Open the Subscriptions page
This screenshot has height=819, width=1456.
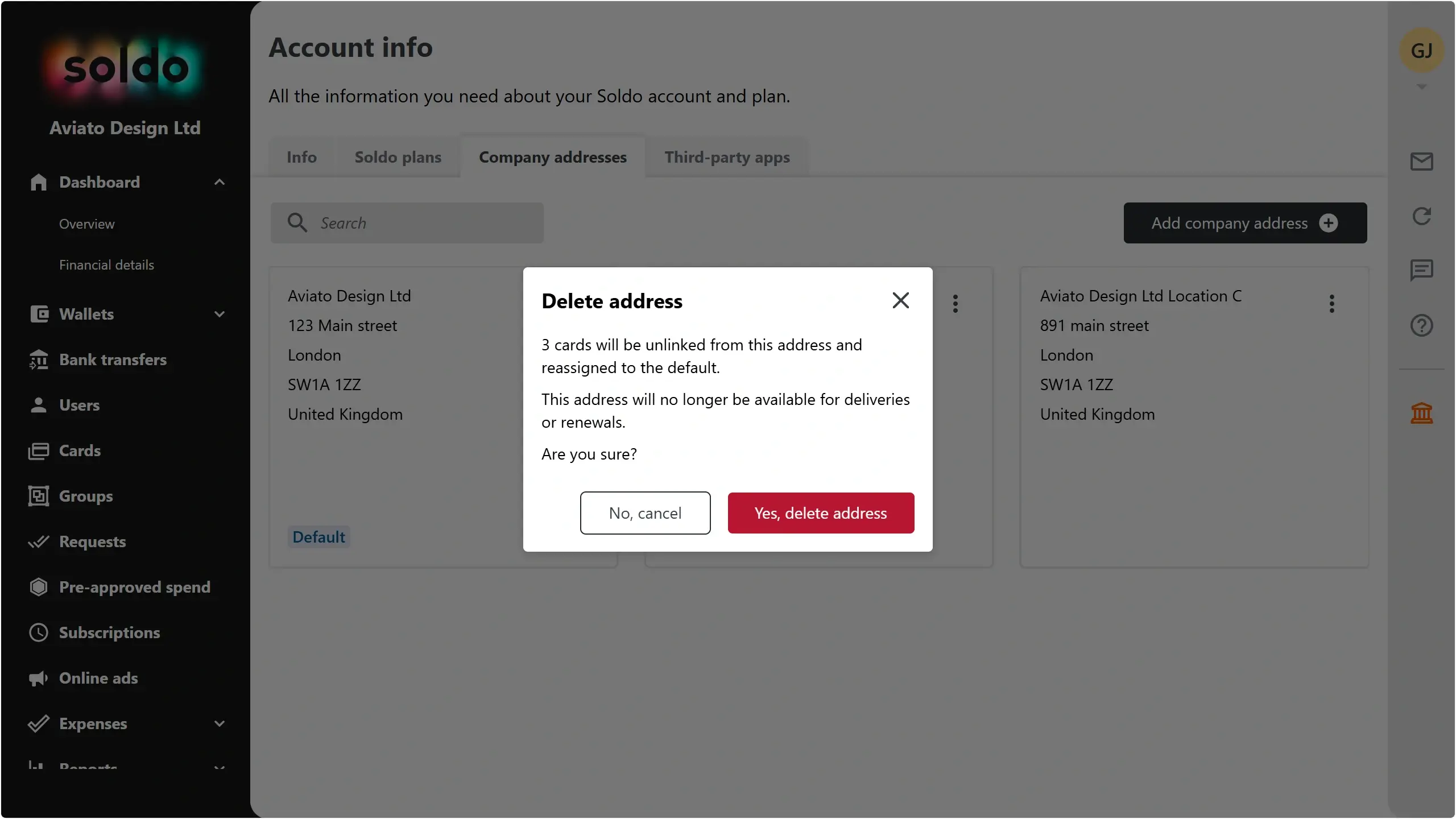109,632
